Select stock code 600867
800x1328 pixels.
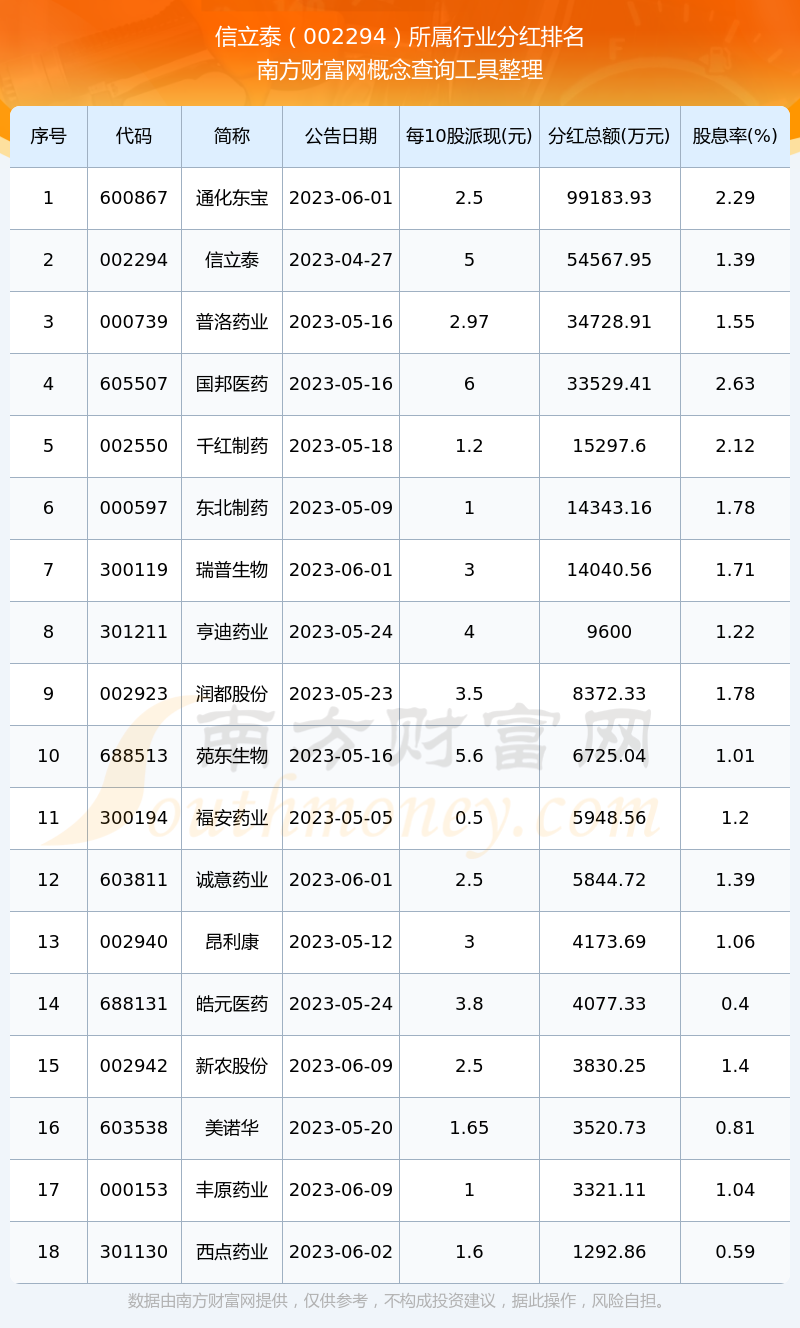click(134, 198)
